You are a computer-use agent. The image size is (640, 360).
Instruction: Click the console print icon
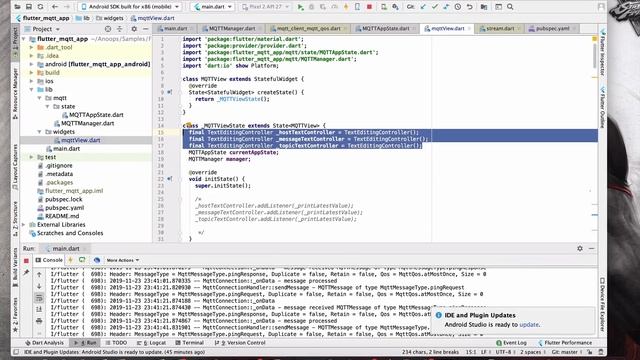click(39, 321)
